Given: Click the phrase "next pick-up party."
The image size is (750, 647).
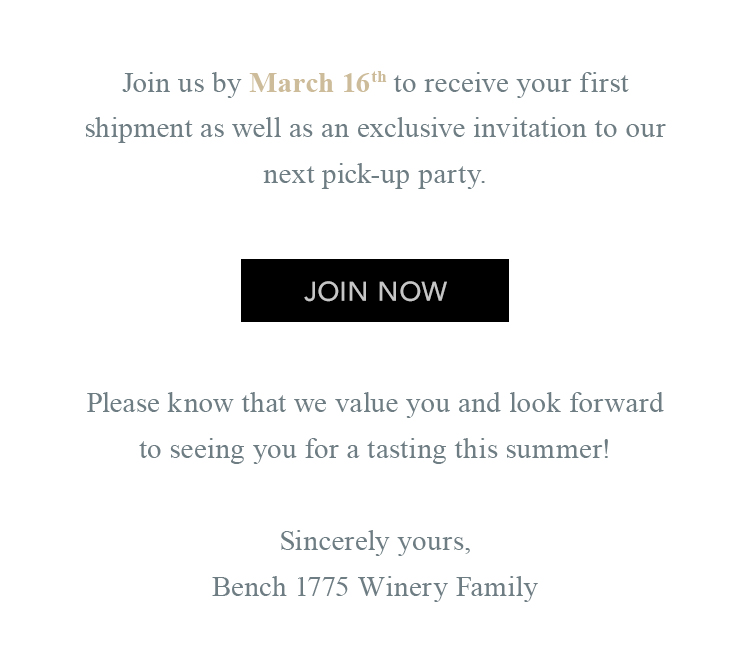Looking at the screenshot, I should pyautogui.click(x=375, y=175).
